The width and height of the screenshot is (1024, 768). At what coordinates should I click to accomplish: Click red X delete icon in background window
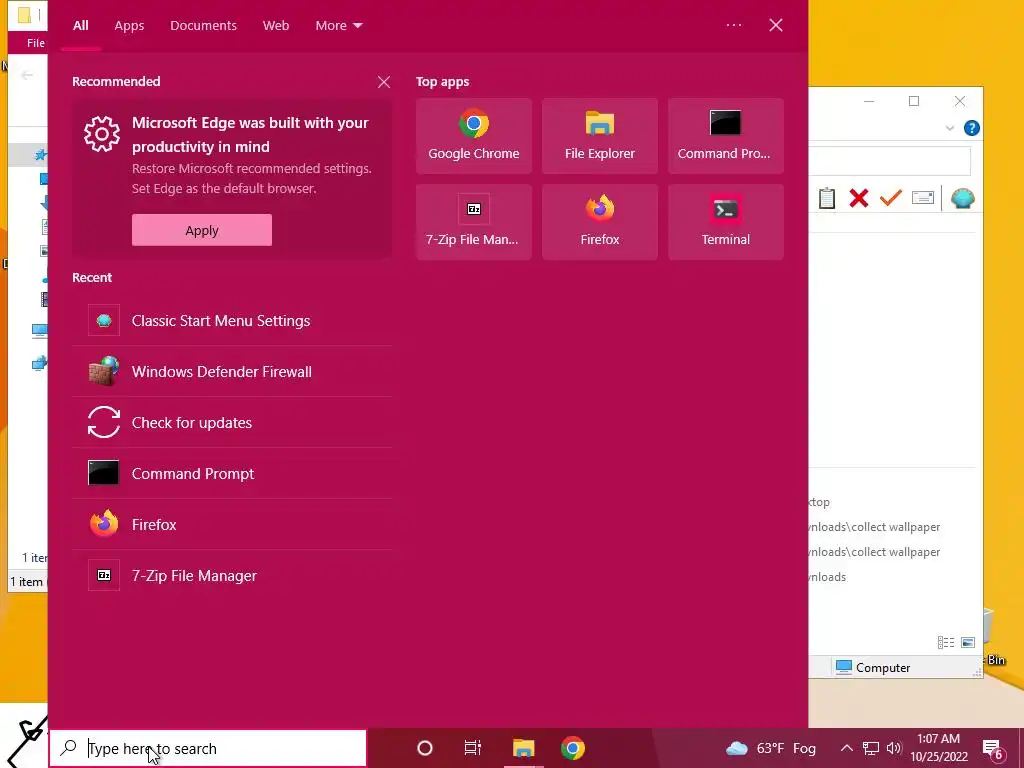(859, 198)
